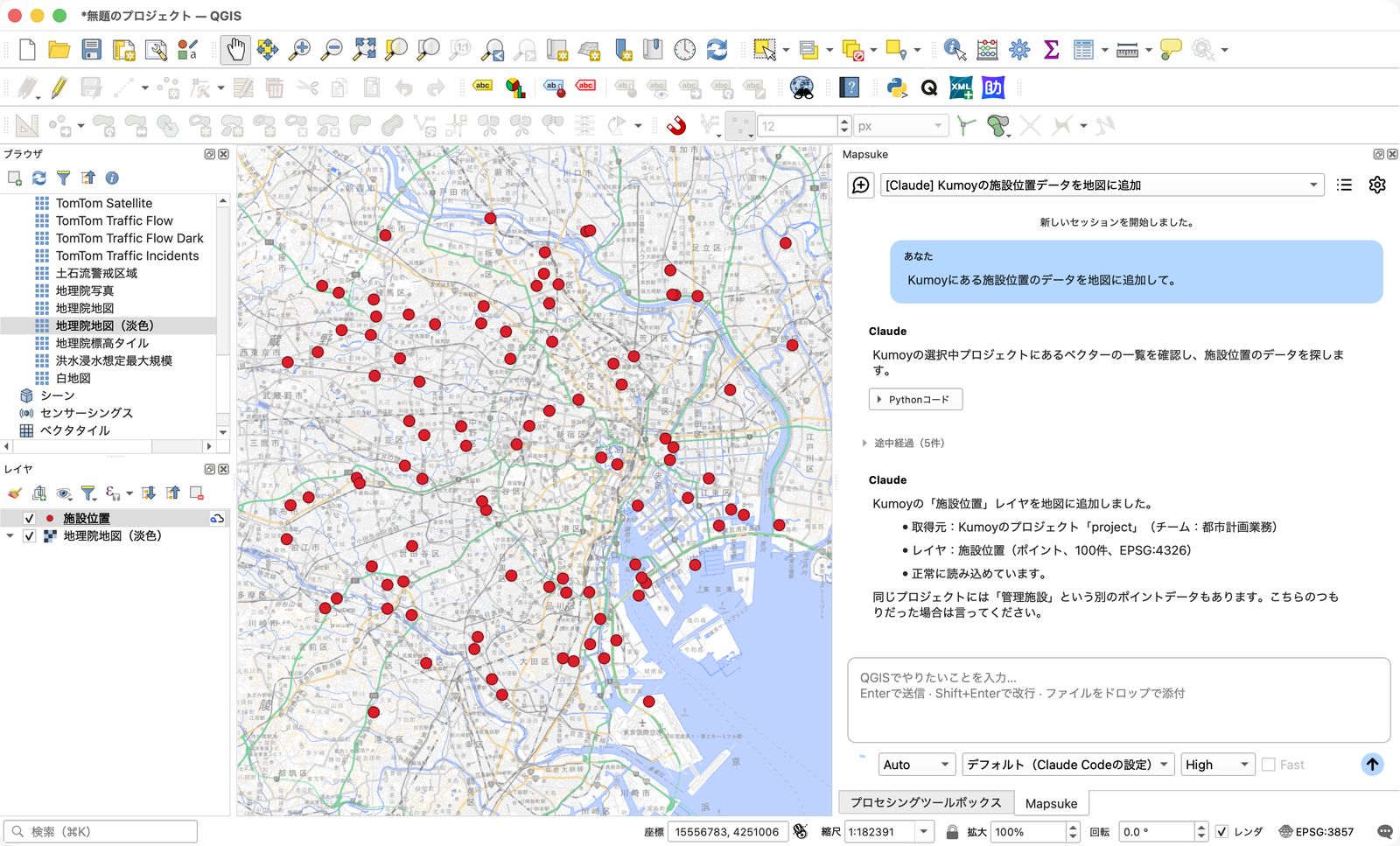Open Mapsuke settings gear
The height and width of the screenshot is (846, 1400).
coord(1377,185)
